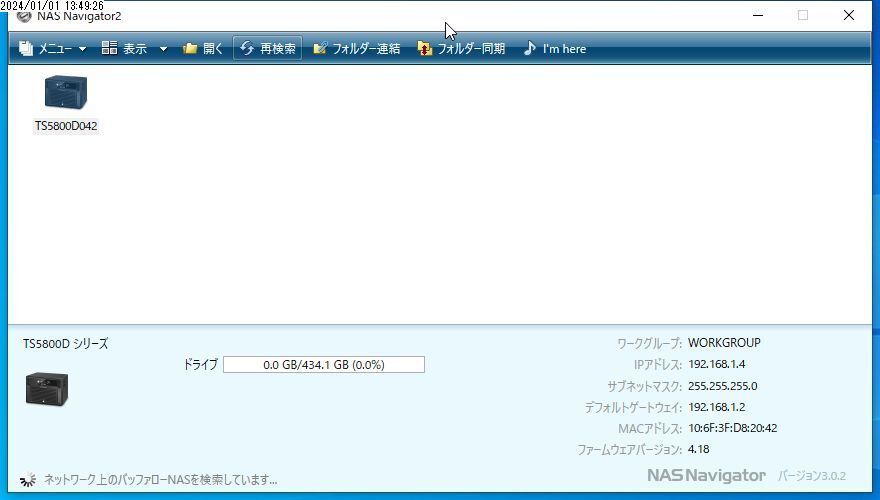Screen dimensions: 880x500
Task: Click the WORKGROUP value
Action: [x=724, y=343]
